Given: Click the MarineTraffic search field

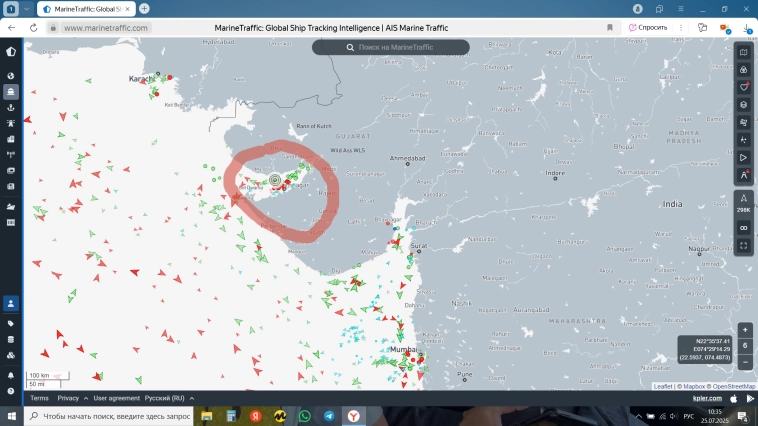Looking at the screenshot, I should (390, 47).
